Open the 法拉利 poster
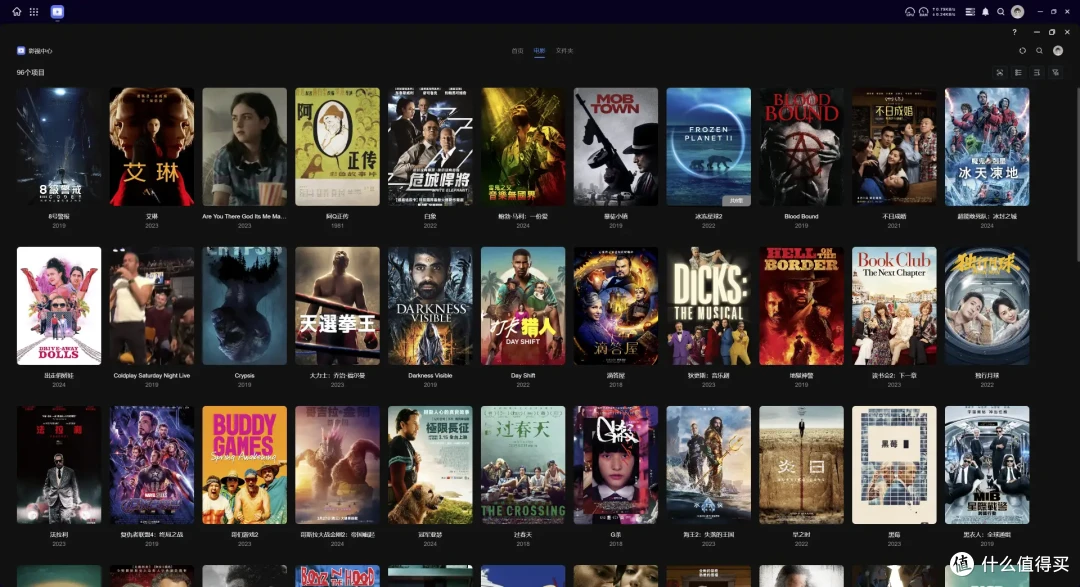This screenshot has width=1080, height=587. point(59,465)
